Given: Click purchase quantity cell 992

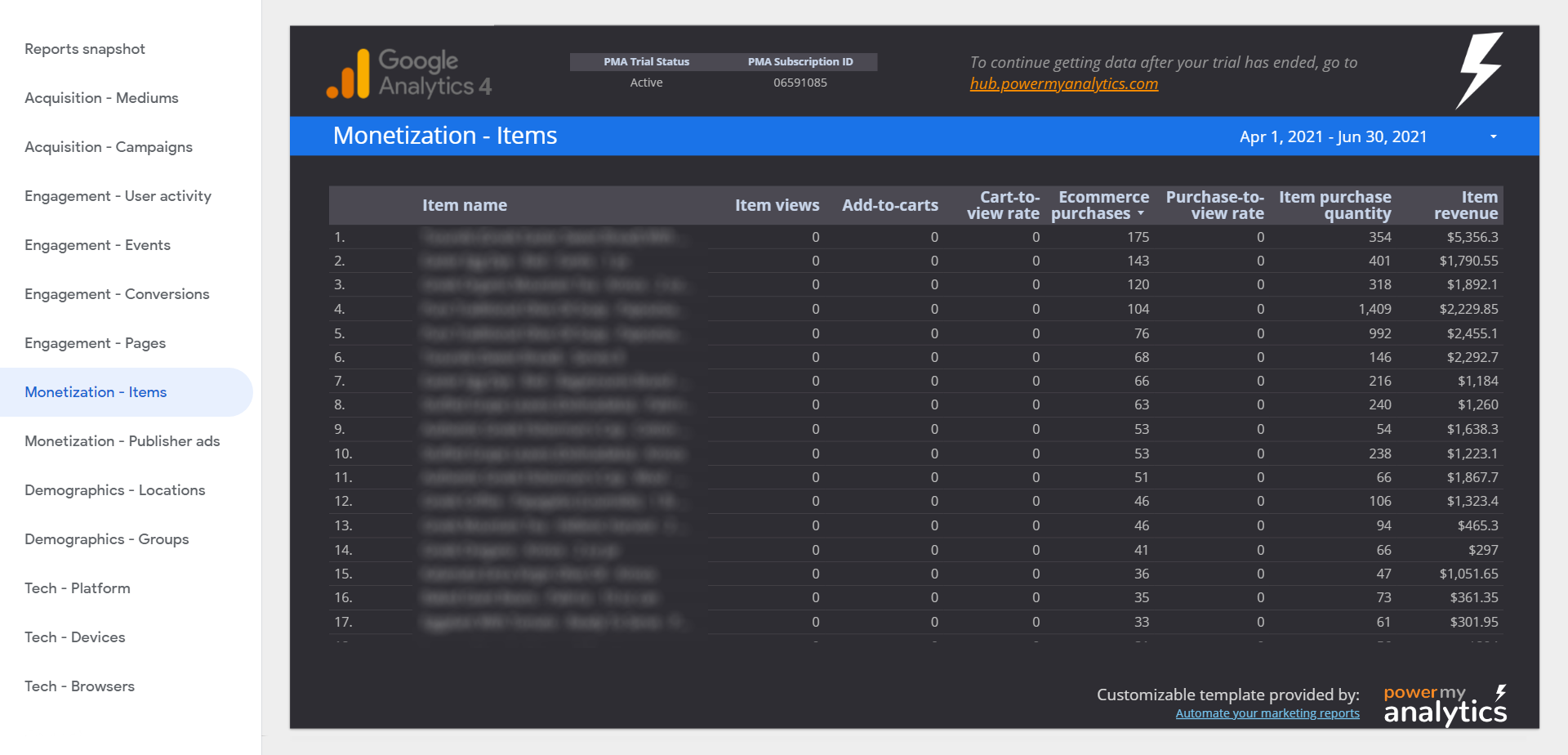Looking at the screenshot, I should 1380,333.
